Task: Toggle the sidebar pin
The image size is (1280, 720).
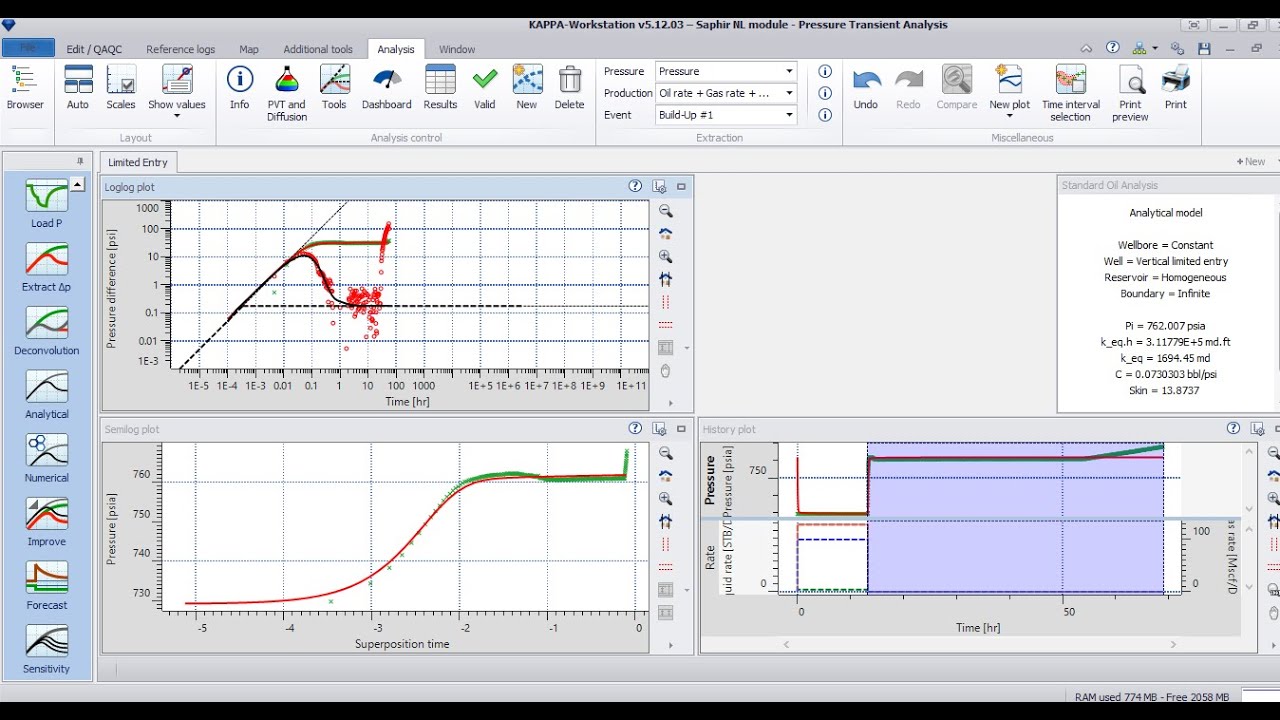Action: pyautogui.click(x=80, y=161)
